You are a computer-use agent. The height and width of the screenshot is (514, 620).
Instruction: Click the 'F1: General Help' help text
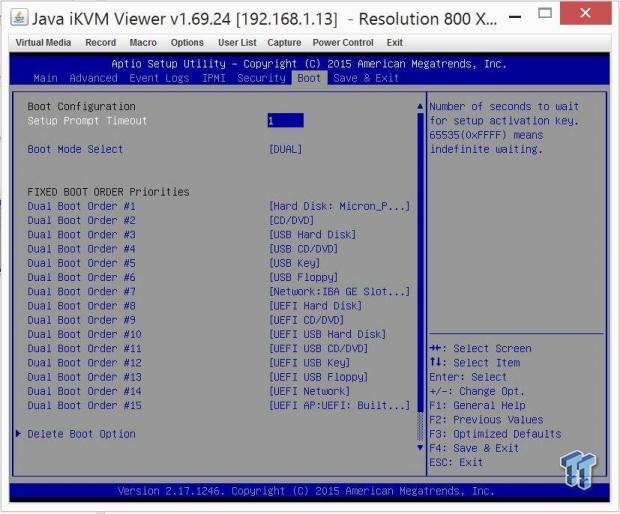(477, 405)
